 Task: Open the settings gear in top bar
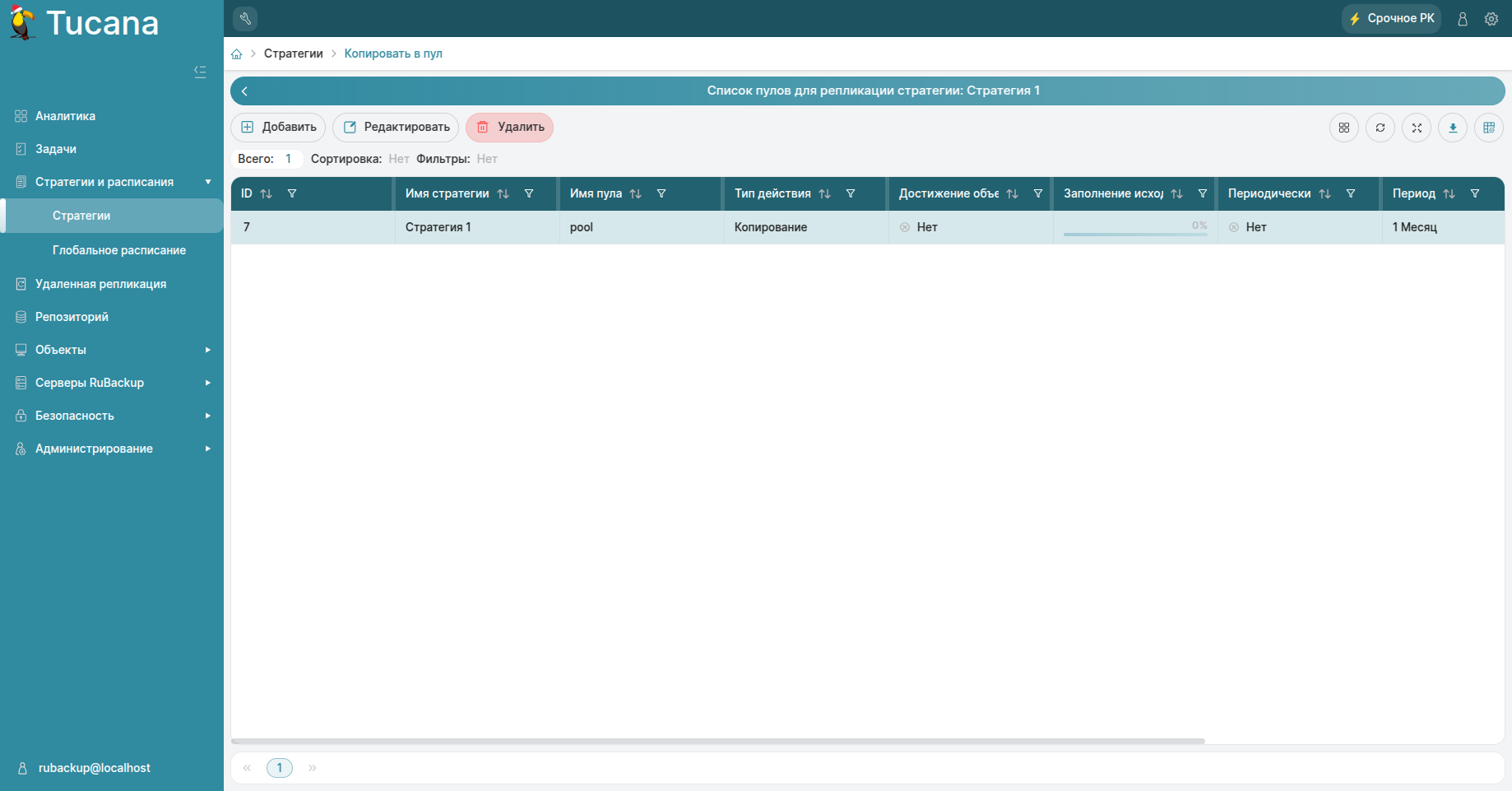1491,18
